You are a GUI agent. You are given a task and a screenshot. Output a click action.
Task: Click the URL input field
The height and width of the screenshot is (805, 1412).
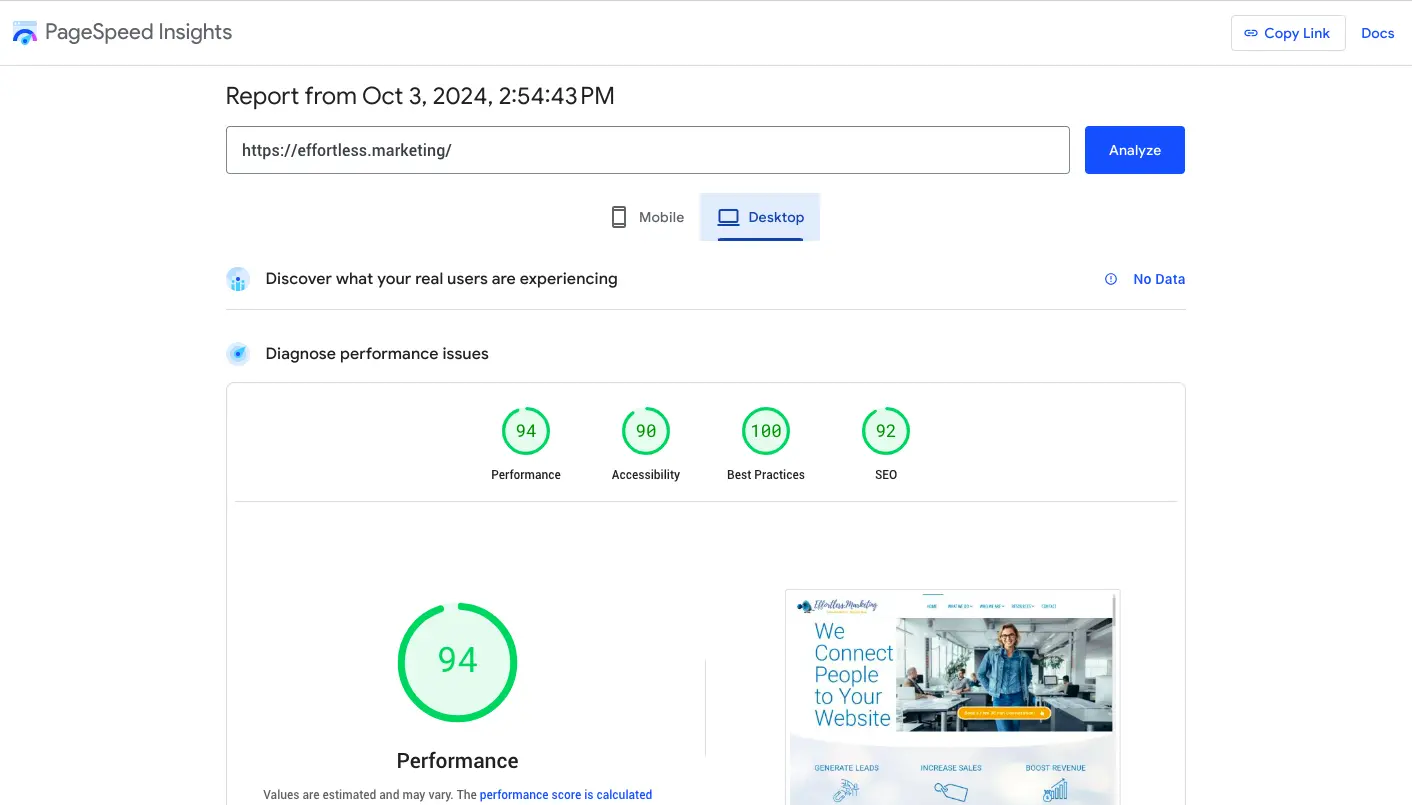[x=647, y=150]
